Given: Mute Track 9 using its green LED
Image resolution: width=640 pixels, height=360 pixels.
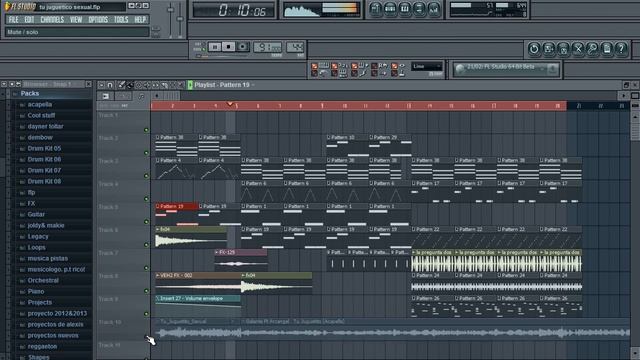Looking at the screenshot, I should 146,314.
